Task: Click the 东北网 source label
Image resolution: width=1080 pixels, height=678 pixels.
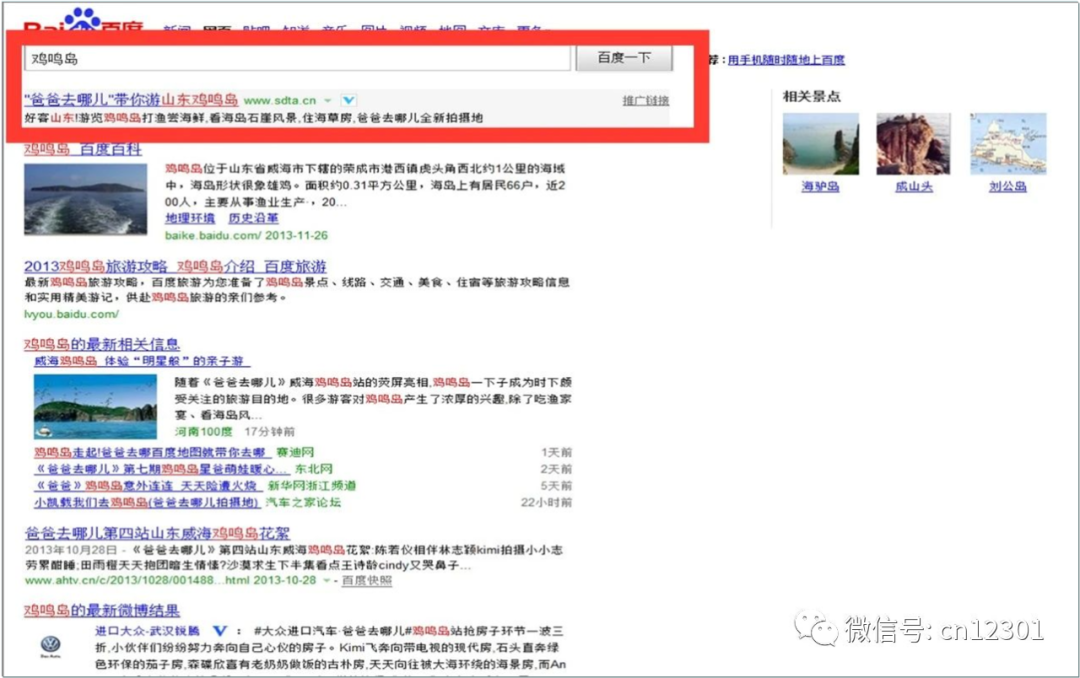Action: [x=314, y=469]
